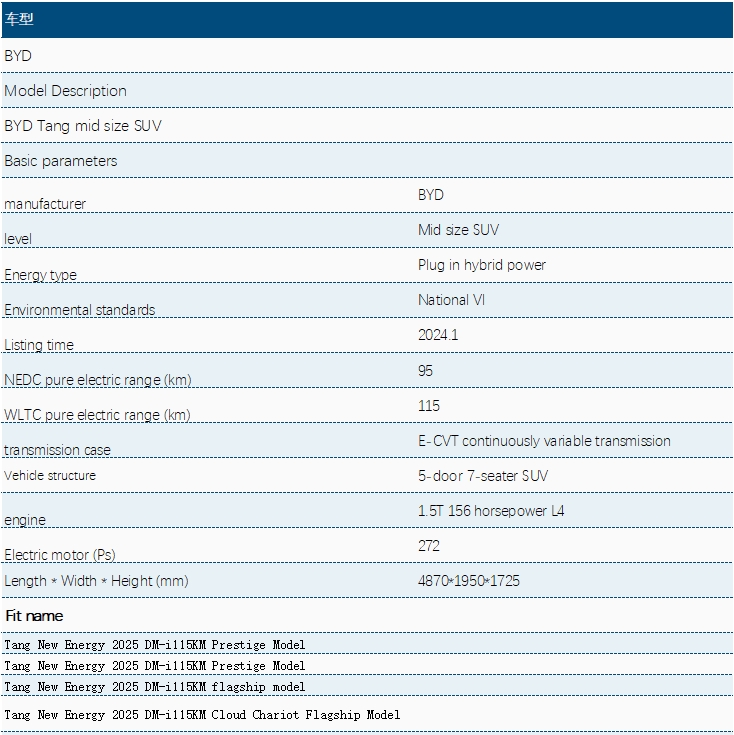Select the 'National VI' value
734x735 pixels.
click(451, 300)
